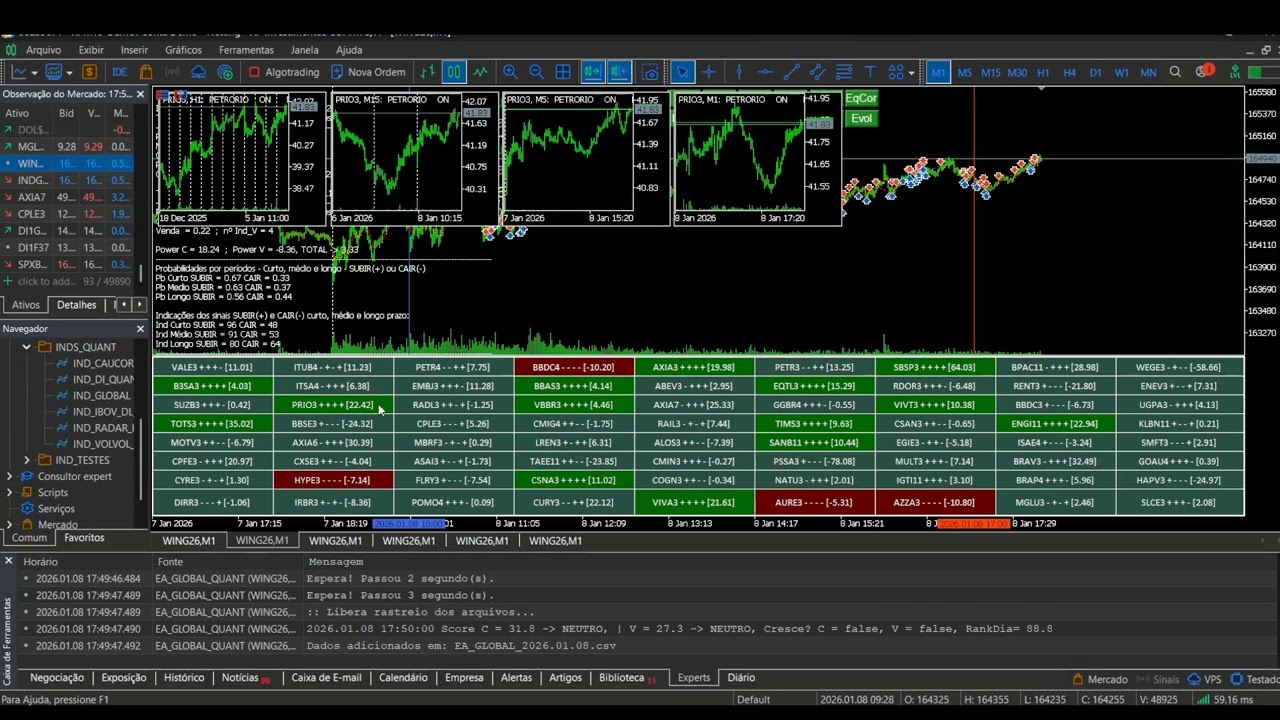Open the search magnifier in the toolbar

coord(1176,72)
